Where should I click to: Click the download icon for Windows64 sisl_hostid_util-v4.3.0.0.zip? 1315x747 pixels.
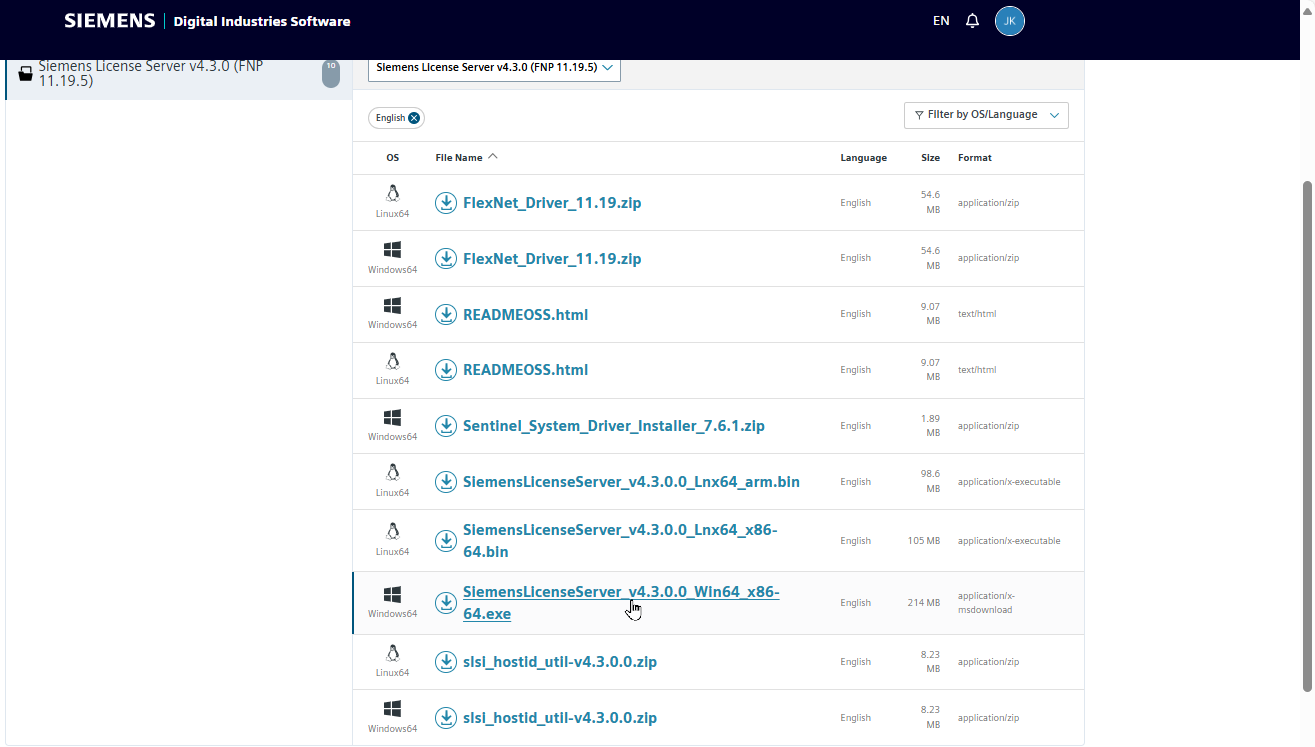[446, 718]
